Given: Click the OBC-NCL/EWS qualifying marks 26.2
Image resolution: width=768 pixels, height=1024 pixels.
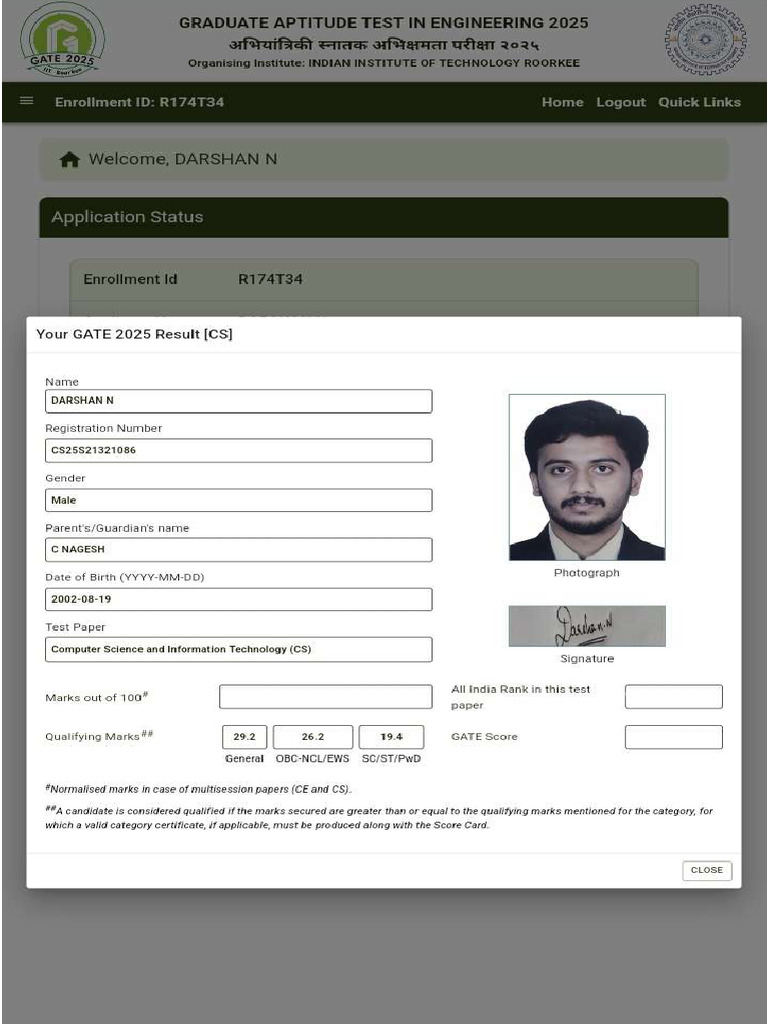Looking at the screenshot, I should [x=313, y=737].
